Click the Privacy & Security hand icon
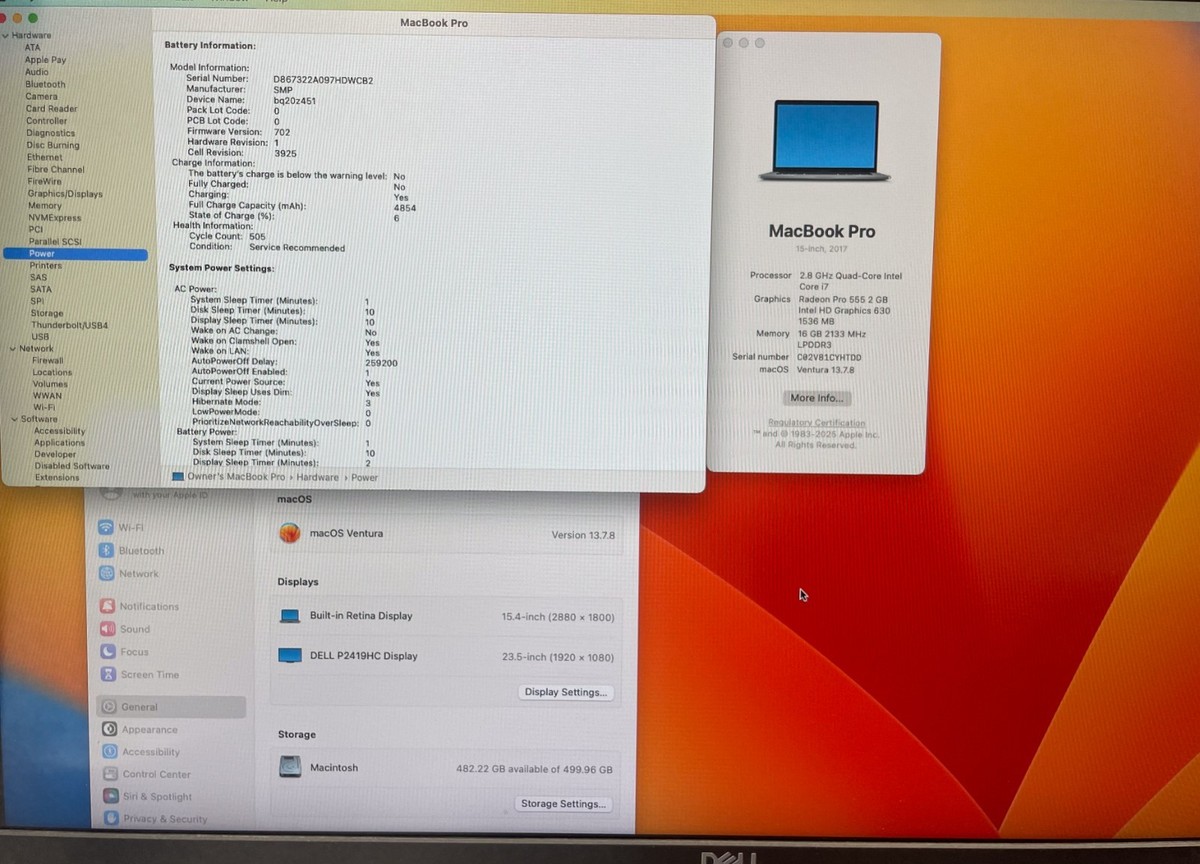The width and height of the screenshot is (1200, 864). click(x=113, y=818)
